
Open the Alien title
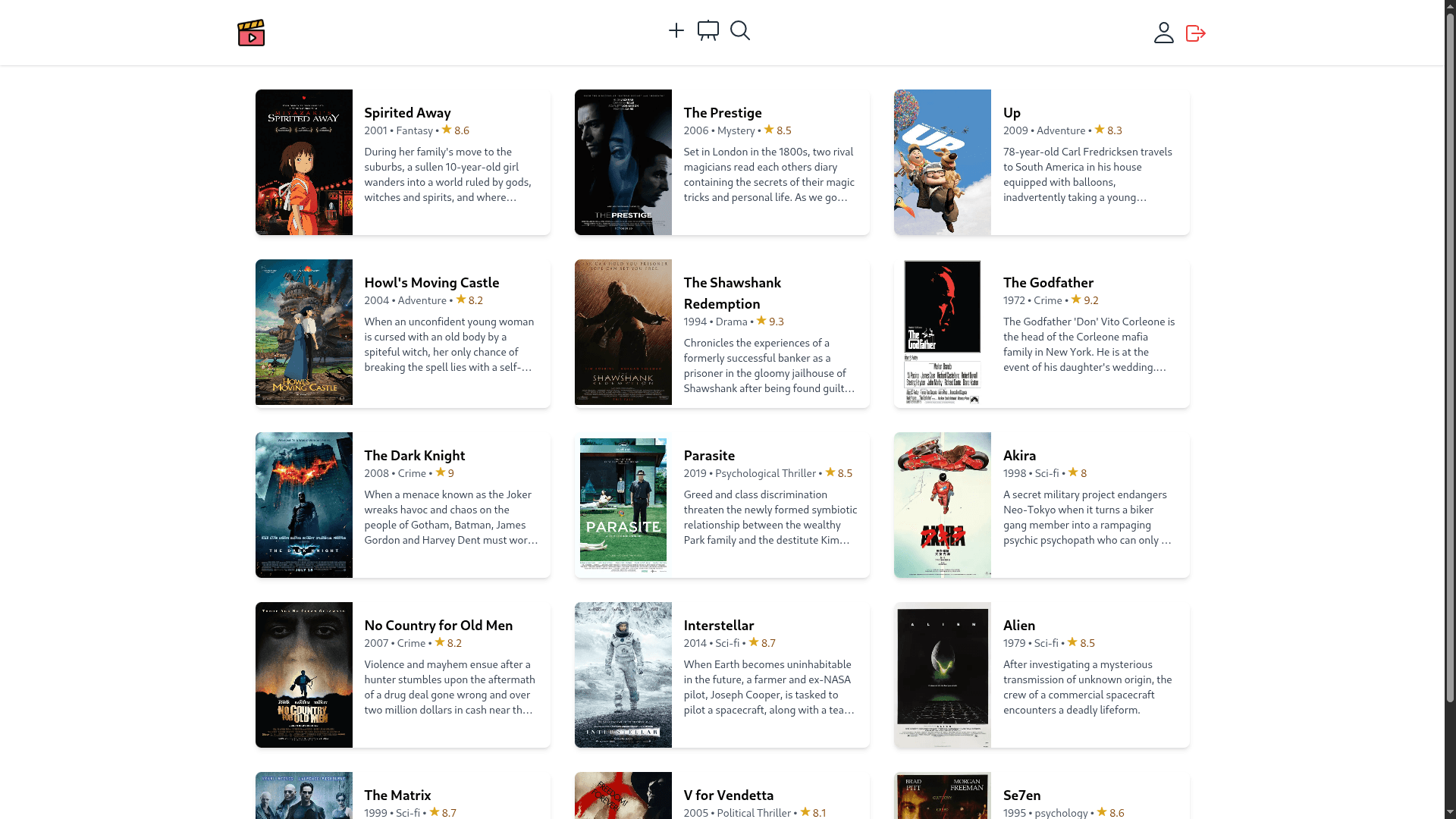(1019, 626)
